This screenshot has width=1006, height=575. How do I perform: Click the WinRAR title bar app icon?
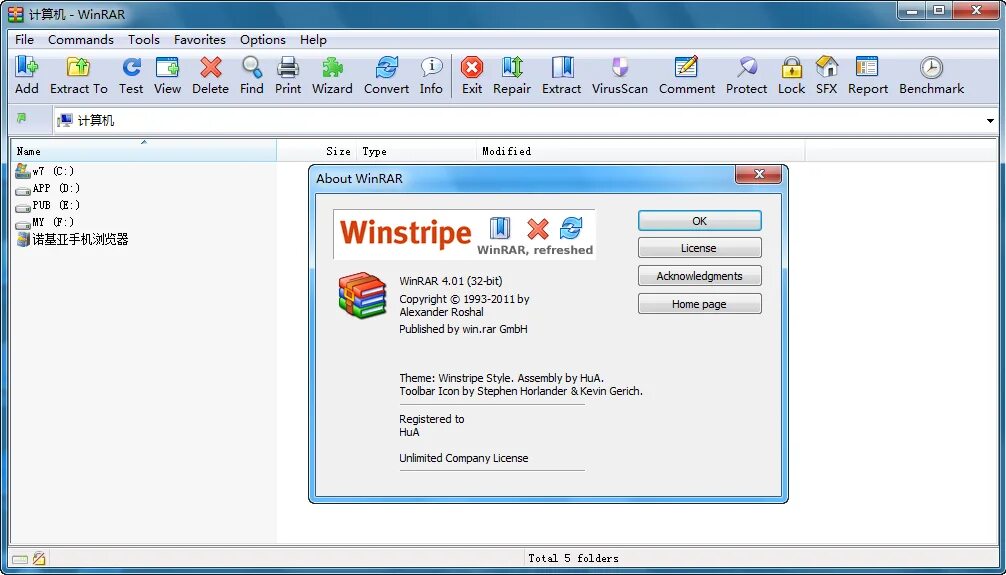point(15,13)
